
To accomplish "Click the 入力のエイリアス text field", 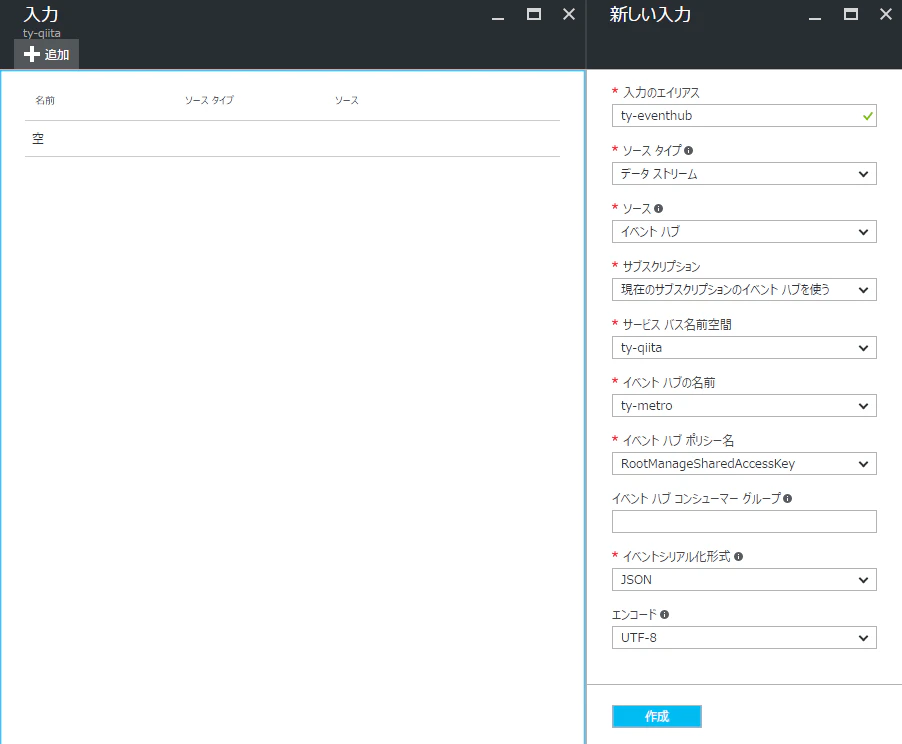I will point(744,116).
